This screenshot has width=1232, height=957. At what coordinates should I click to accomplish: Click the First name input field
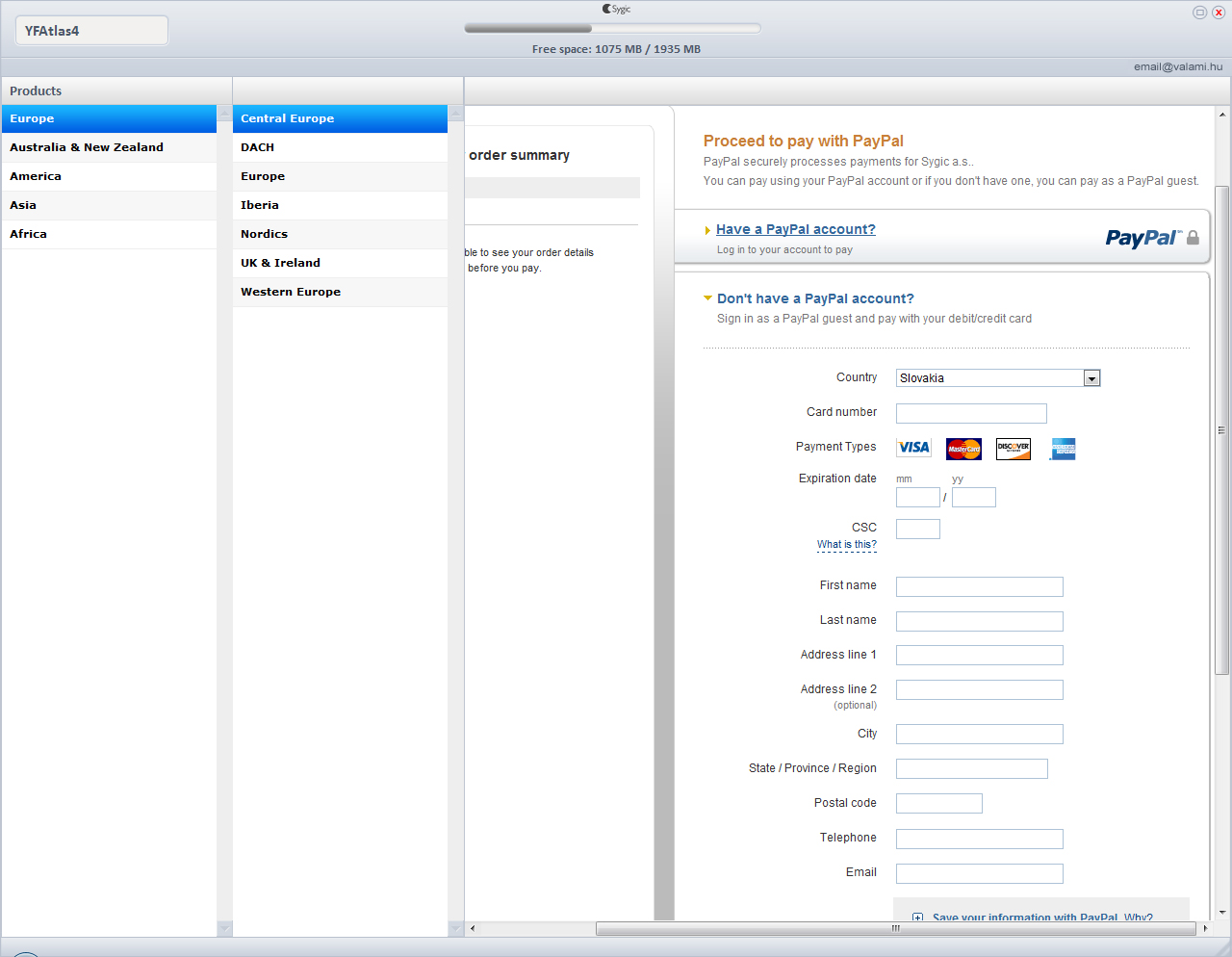(x=980, y=586)
